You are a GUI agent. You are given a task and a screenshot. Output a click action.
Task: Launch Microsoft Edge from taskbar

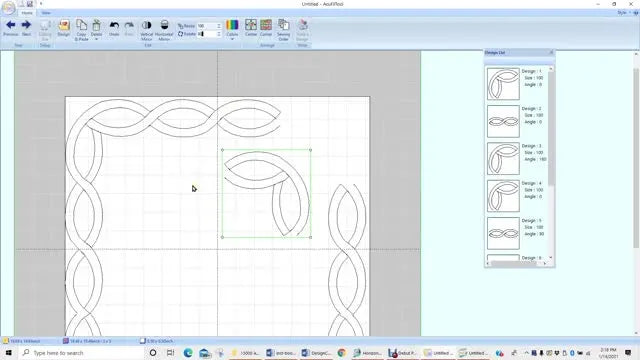(188, 353)
